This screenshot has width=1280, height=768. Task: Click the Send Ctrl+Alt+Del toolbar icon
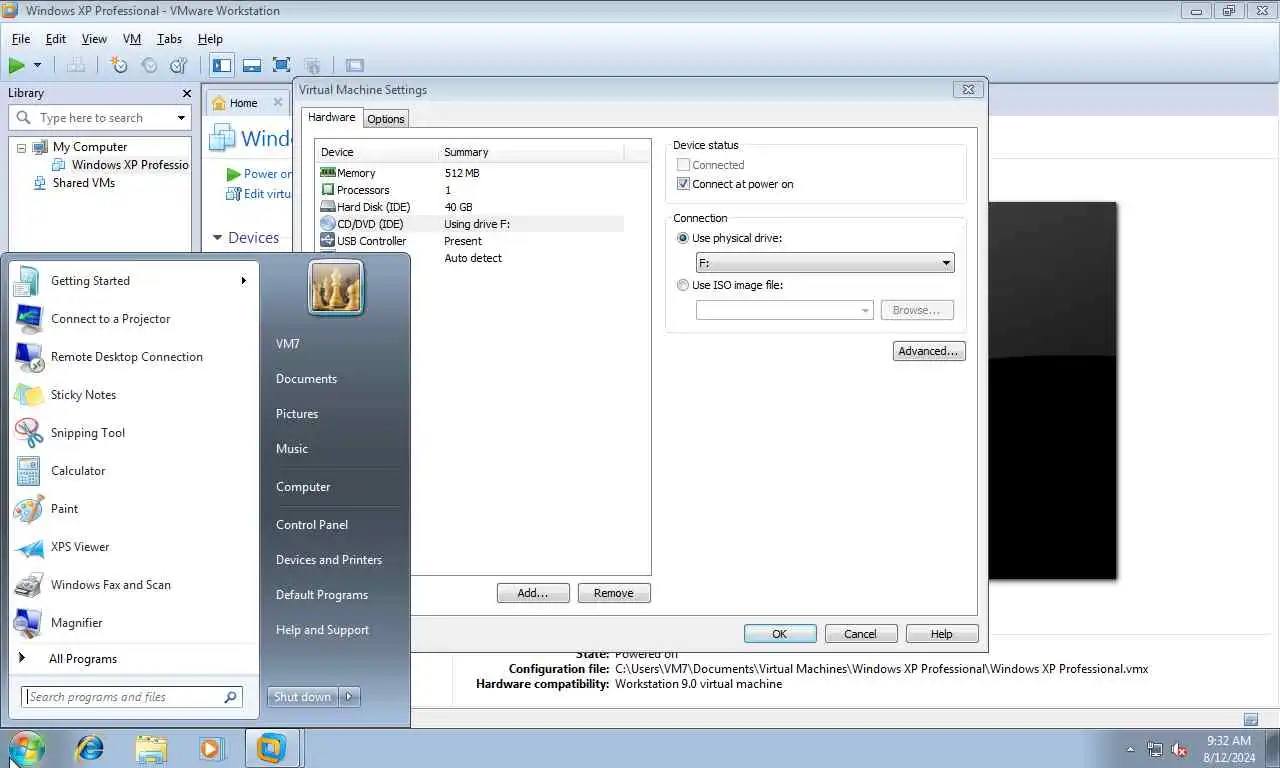76,66
